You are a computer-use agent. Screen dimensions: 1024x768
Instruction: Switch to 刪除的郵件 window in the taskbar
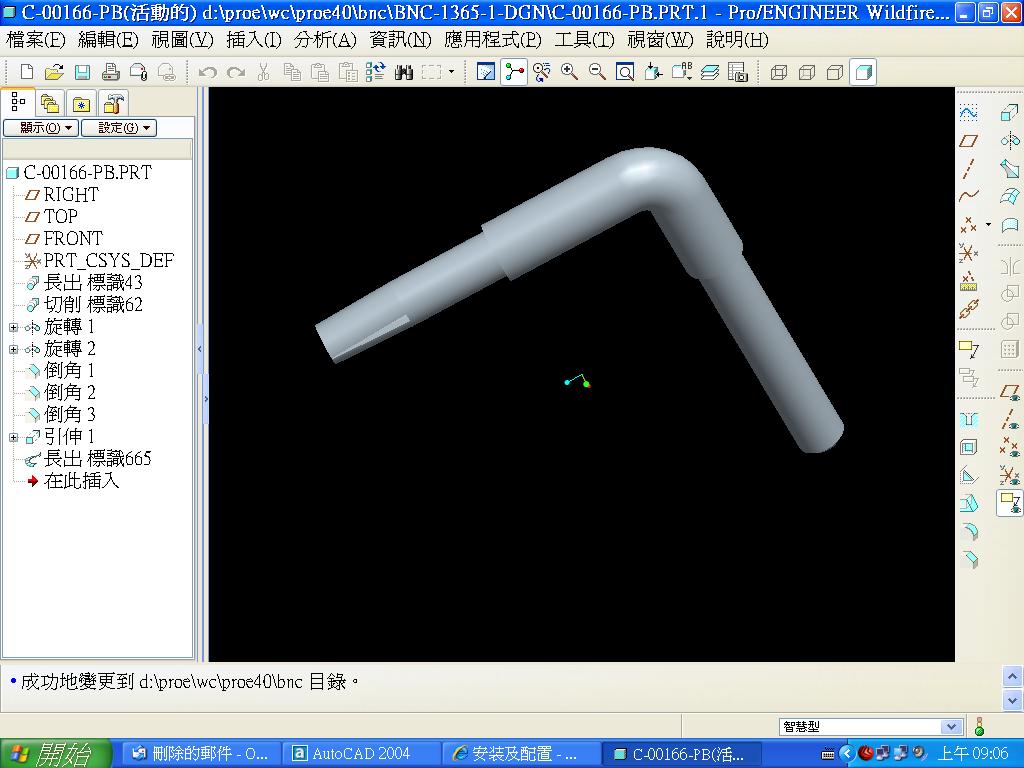coord(202,754)
